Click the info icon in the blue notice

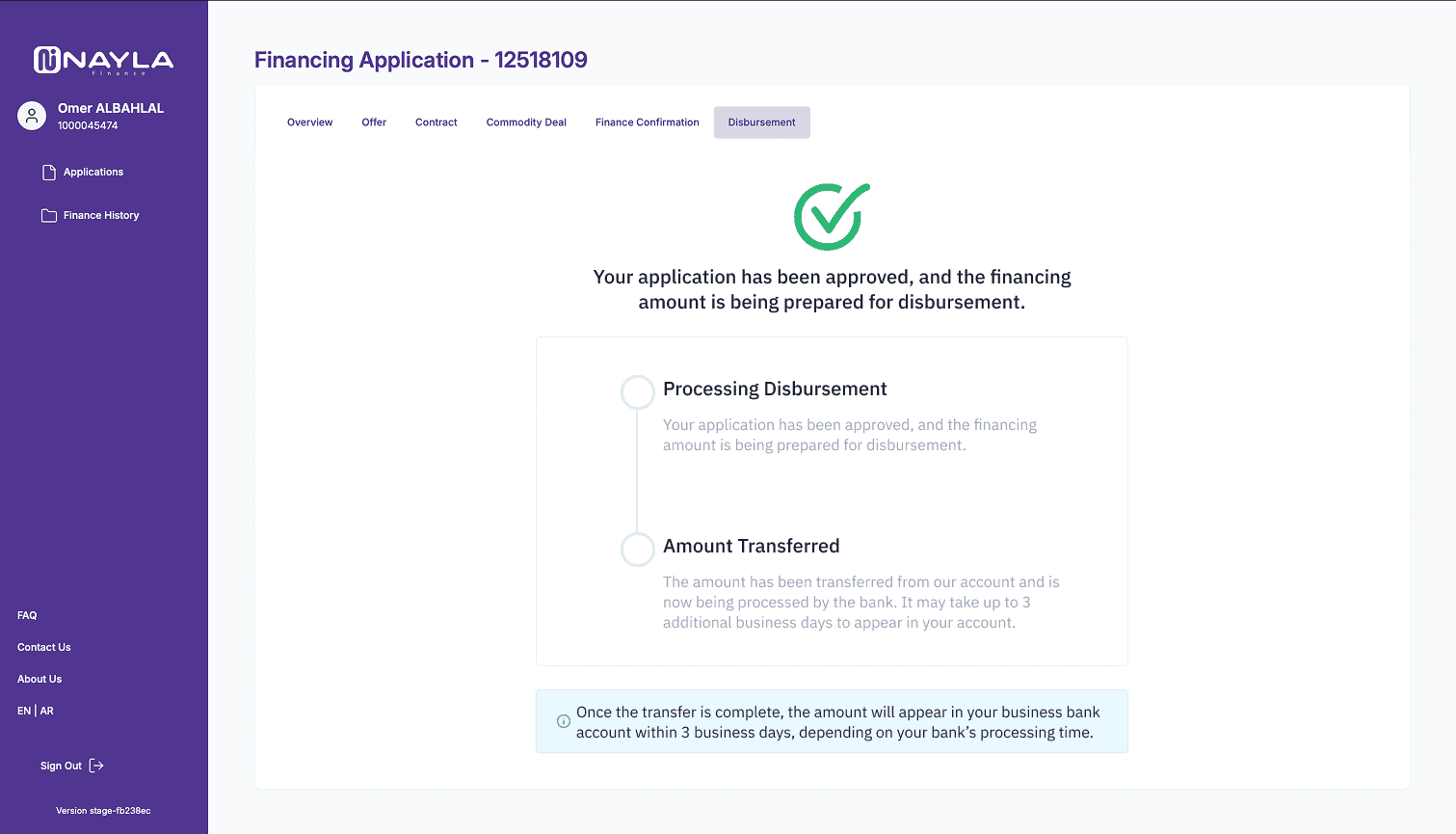click(564, 721)
